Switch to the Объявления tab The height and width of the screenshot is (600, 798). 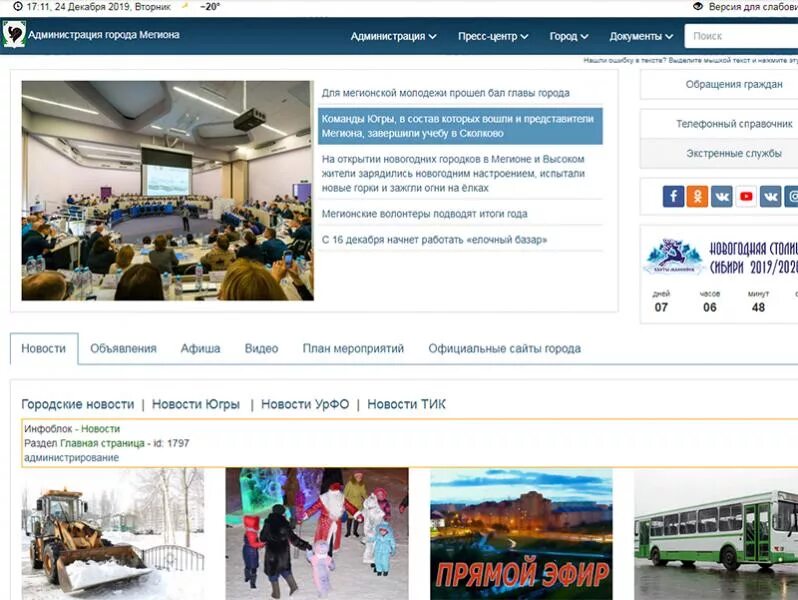[123, 349]
